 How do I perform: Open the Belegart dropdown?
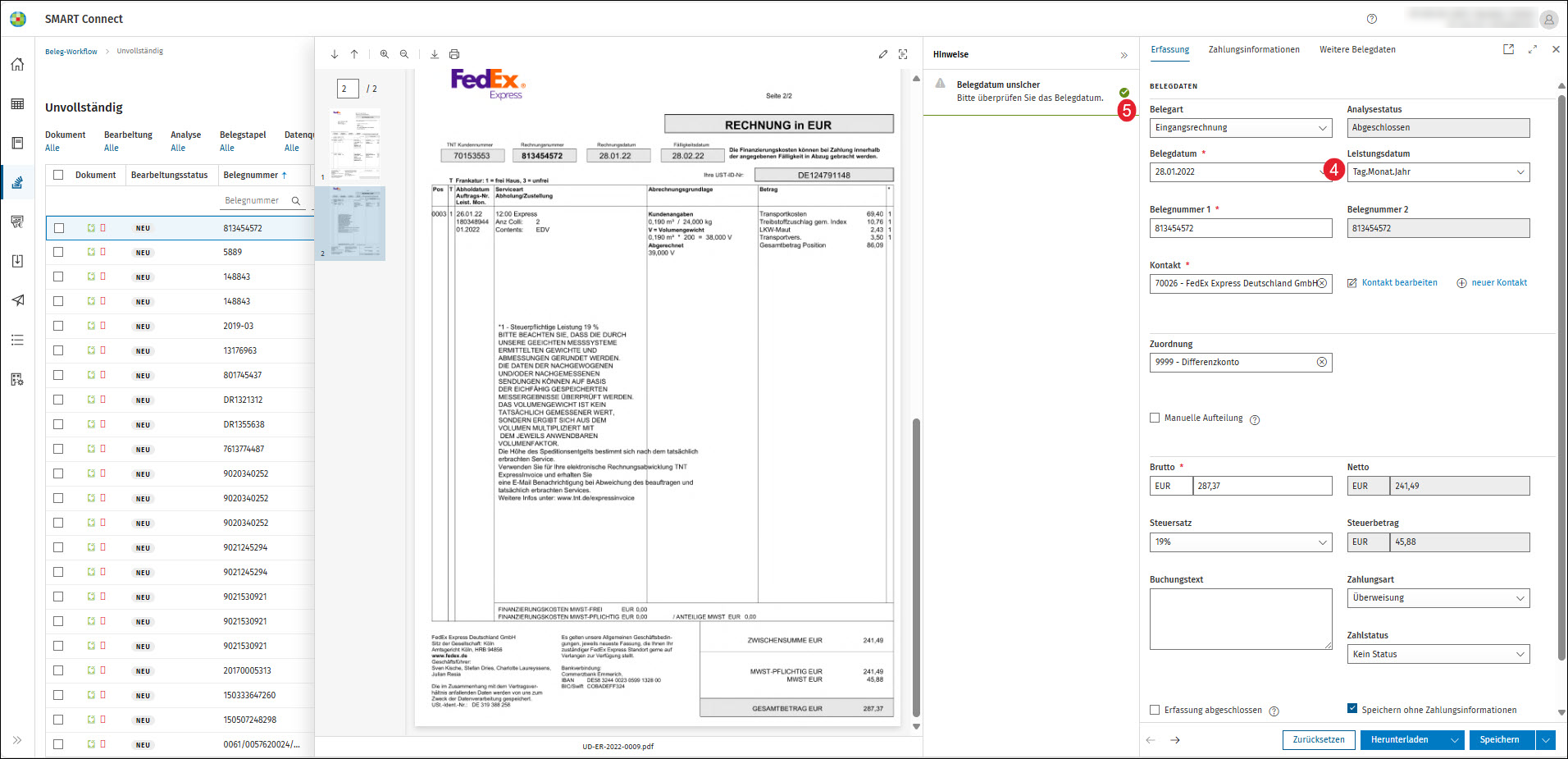[x=1241, y=128]
